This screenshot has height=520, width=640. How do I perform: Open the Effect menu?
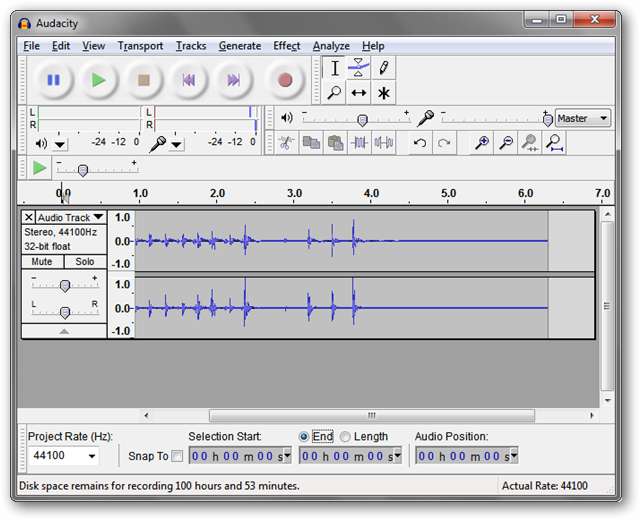[286, 46]
